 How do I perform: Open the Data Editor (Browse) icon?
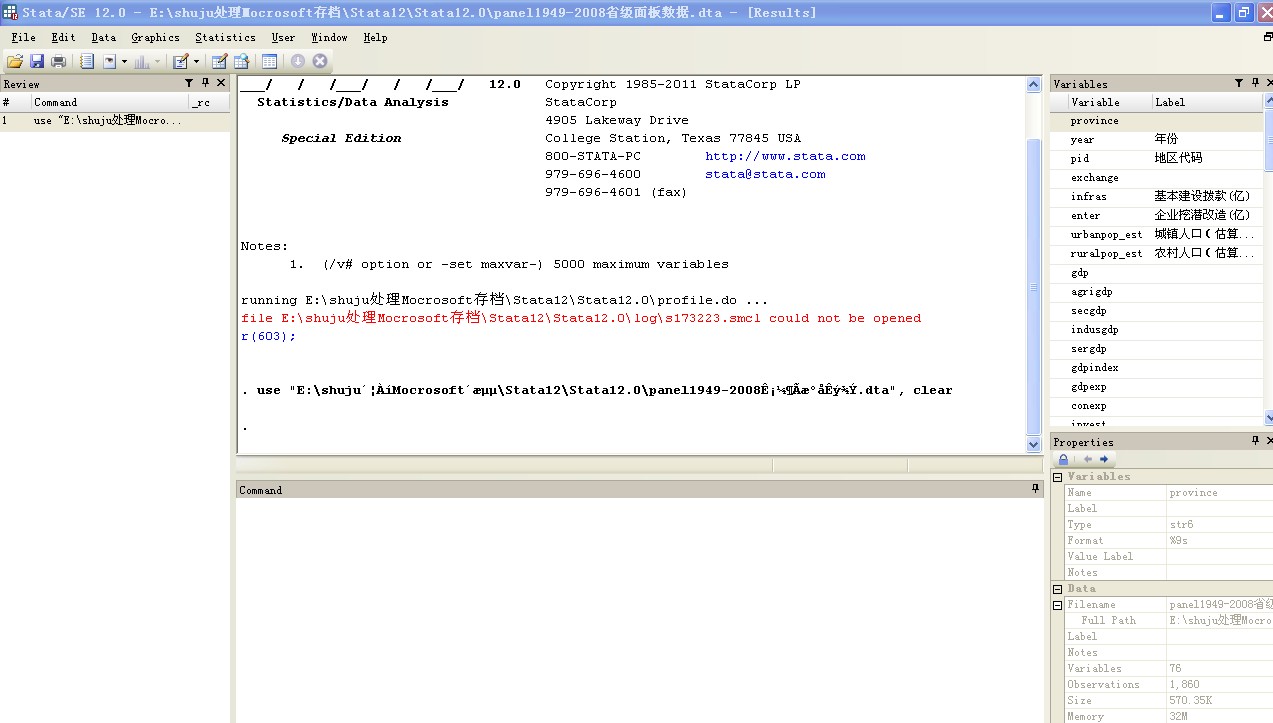tap(241, 61)
